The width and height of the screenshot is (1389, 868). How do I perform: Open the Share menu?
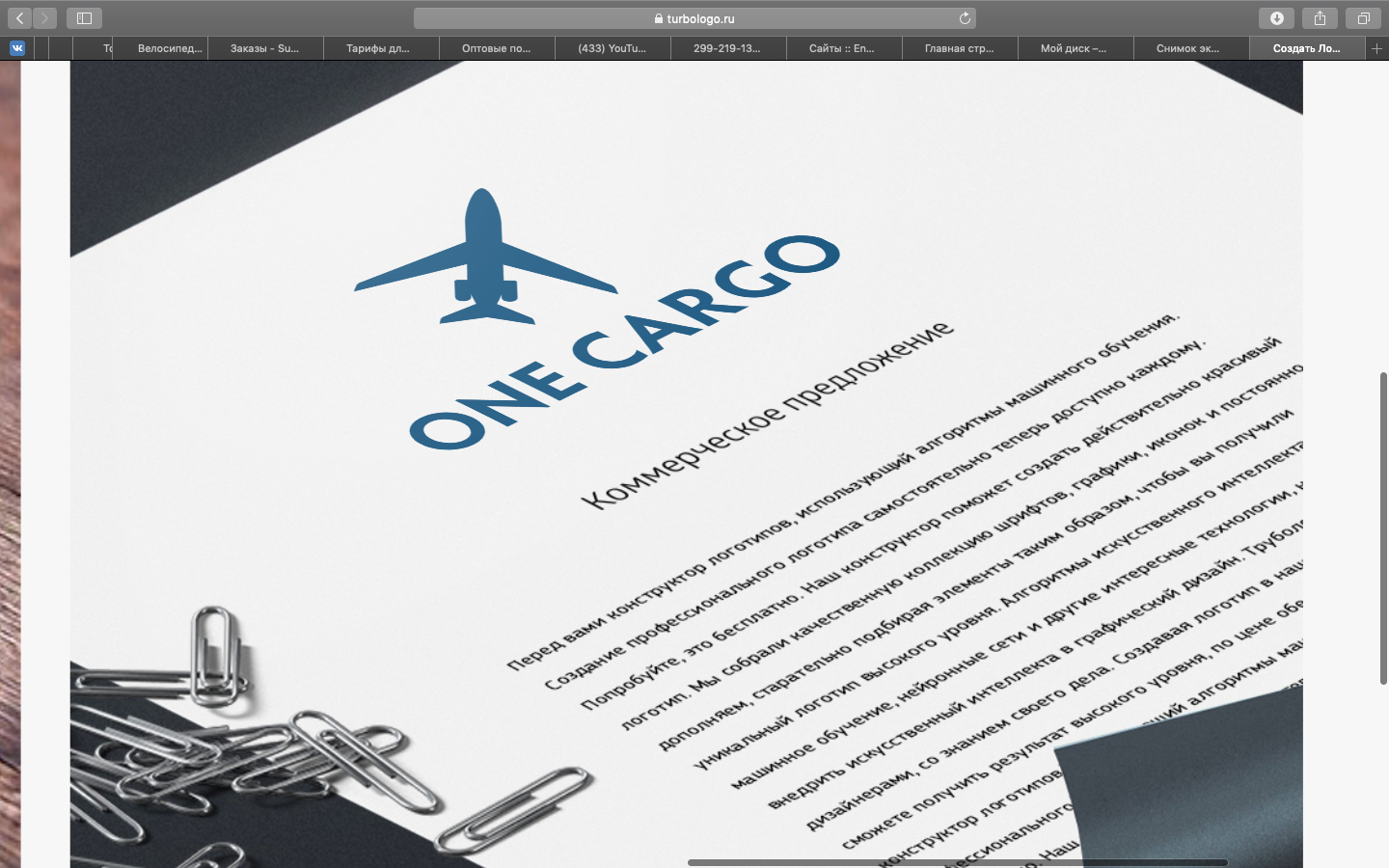click(1320, 18)
